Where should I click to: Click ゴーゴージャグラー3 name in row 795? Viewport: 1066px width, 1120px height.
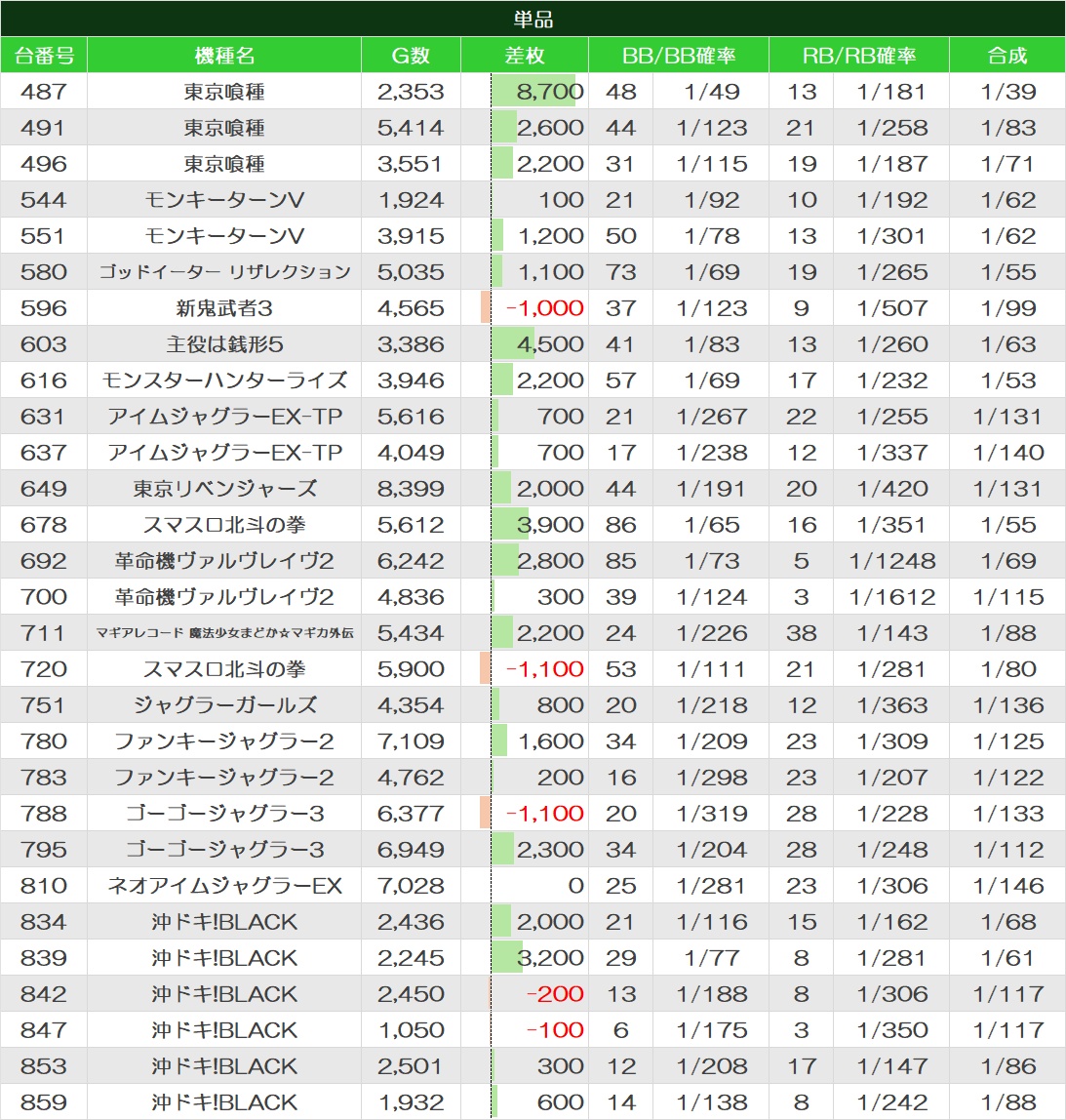(x=224, y=850)
